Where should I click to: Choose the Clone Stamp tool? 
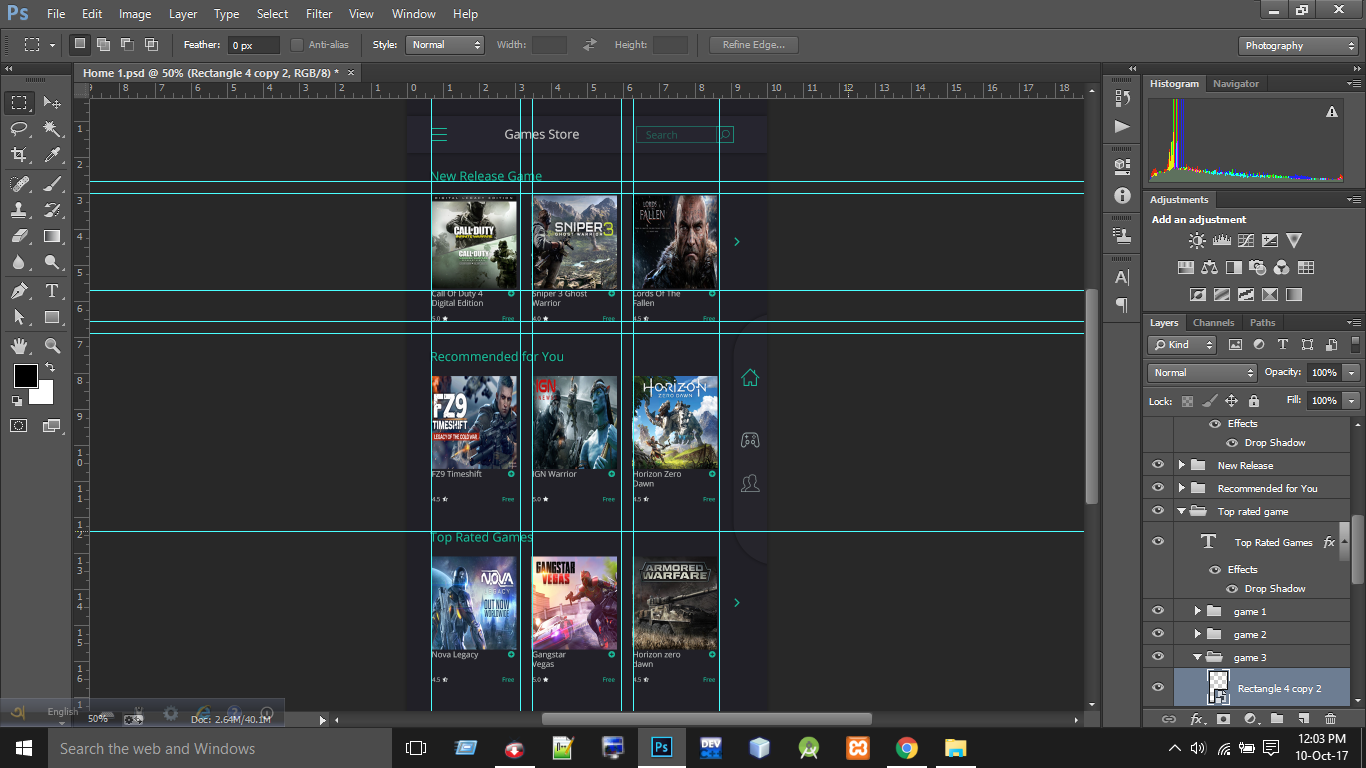pyautogui.click(x=19, y=210)
